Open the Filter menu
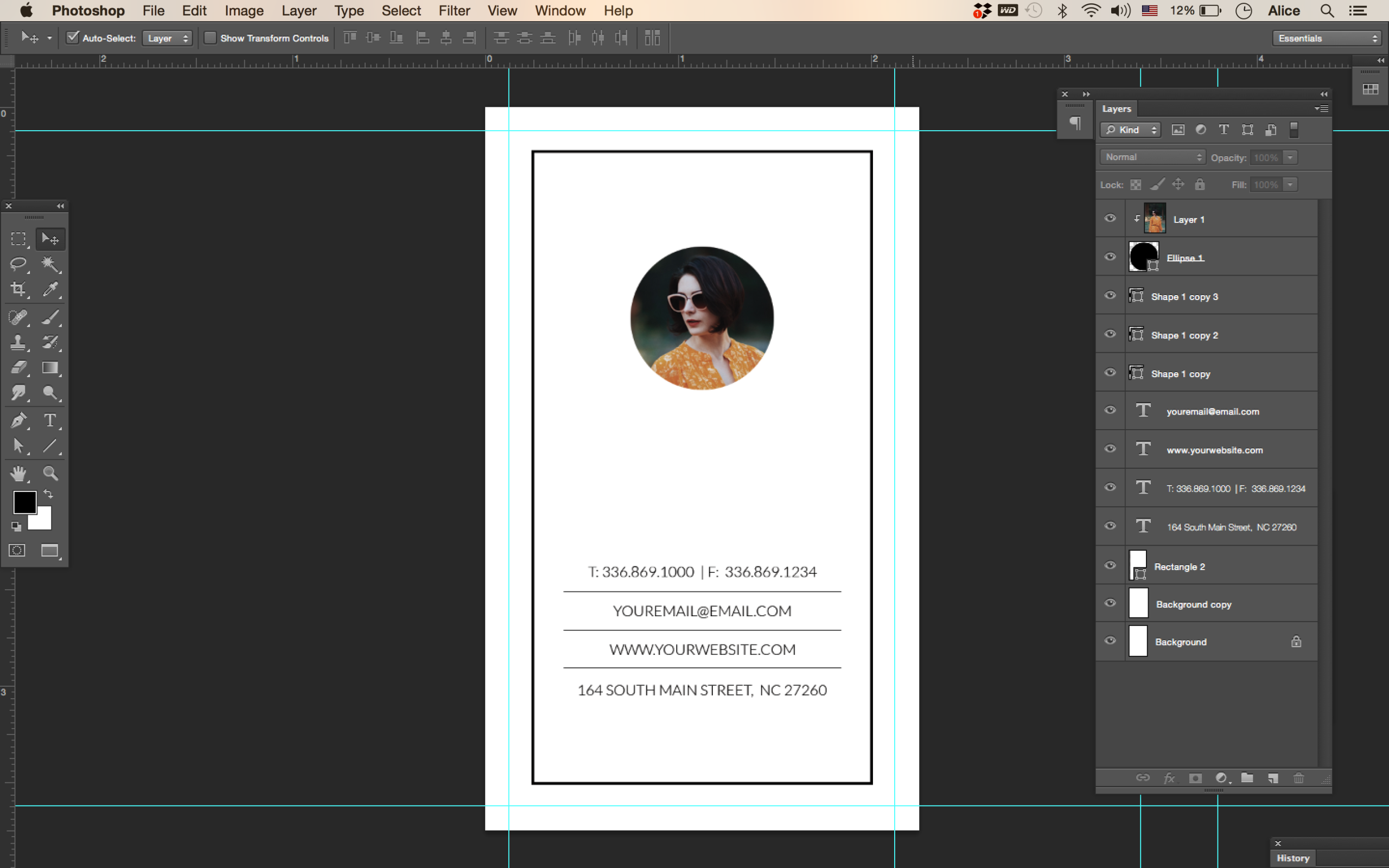 click(454, 10)
